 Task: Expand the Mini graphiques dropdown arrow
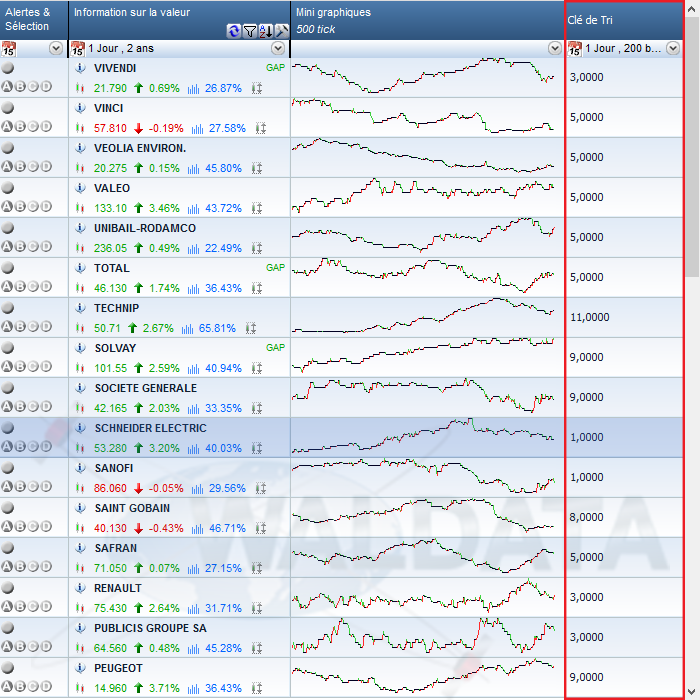555,48
